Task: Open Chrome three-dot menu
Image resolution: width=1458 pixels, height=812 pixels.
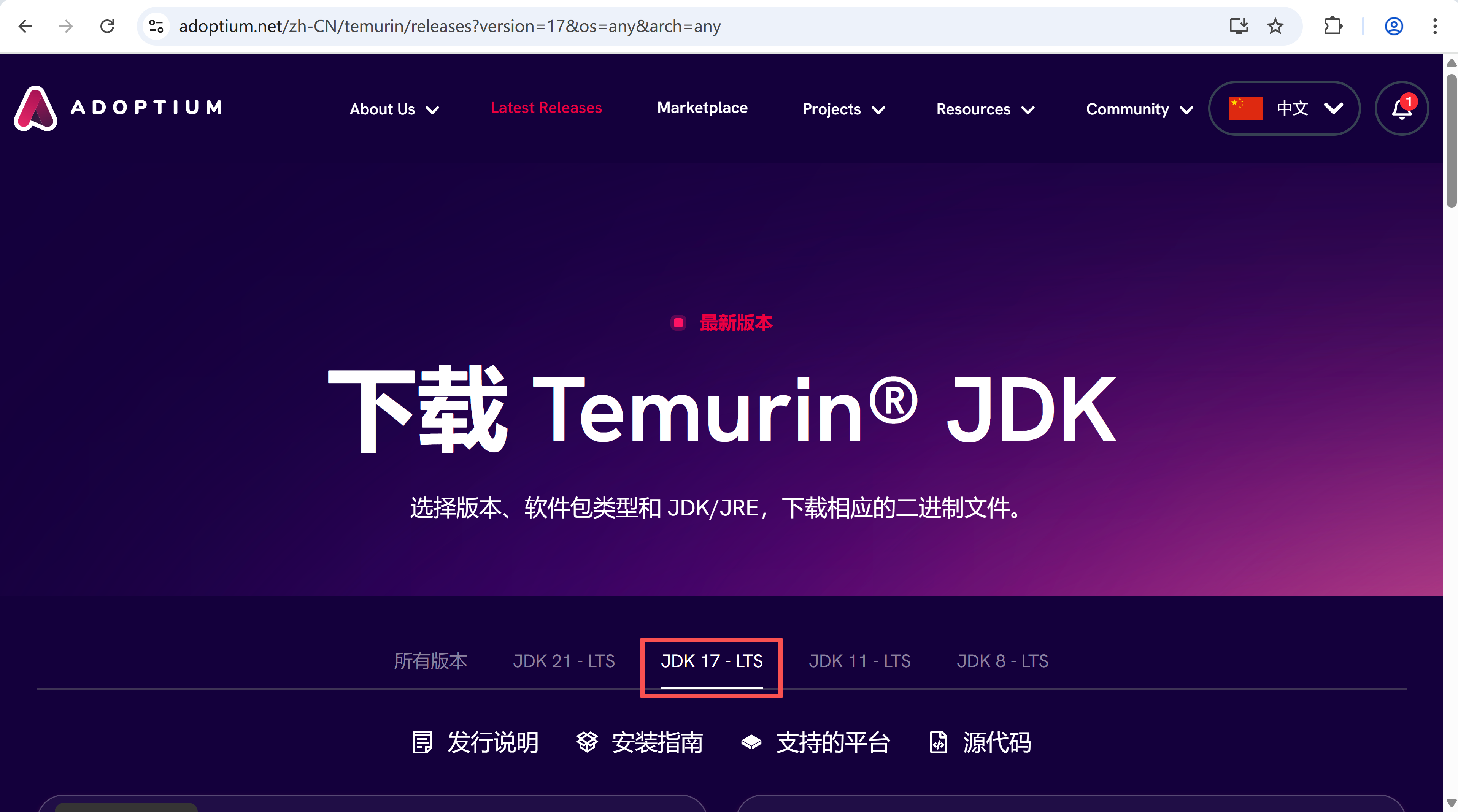Action: [1435, 26]
